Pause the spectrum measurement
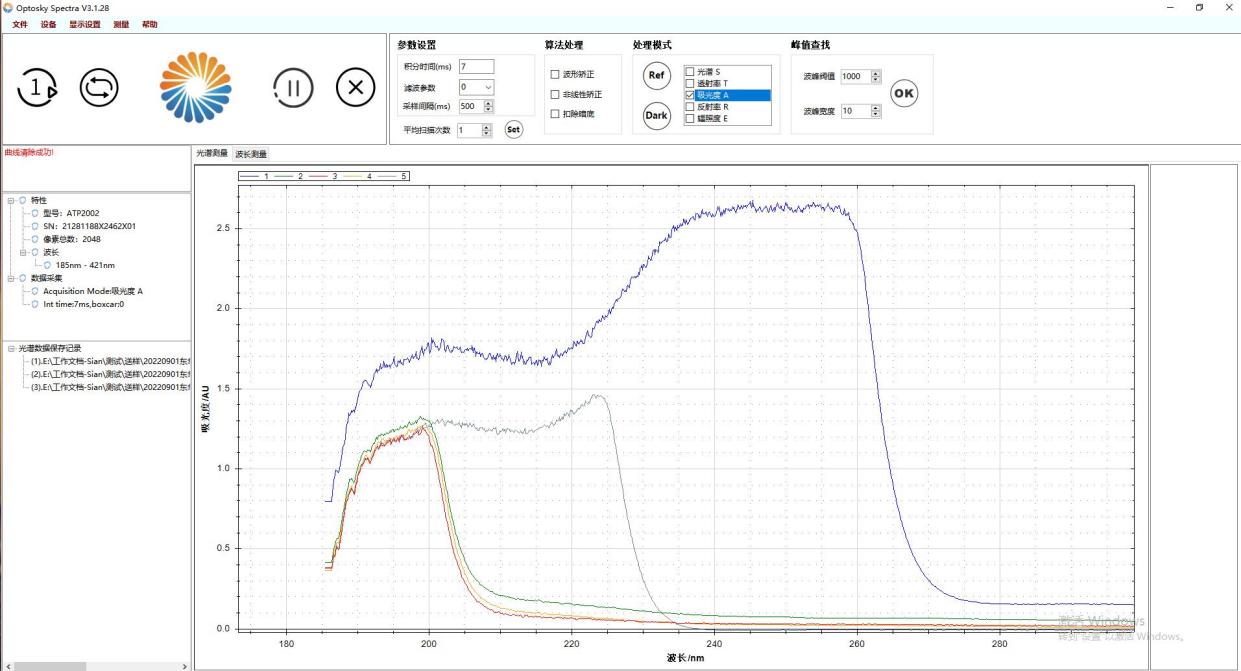Screen dimensions: 1241x671 click(293, 89)
